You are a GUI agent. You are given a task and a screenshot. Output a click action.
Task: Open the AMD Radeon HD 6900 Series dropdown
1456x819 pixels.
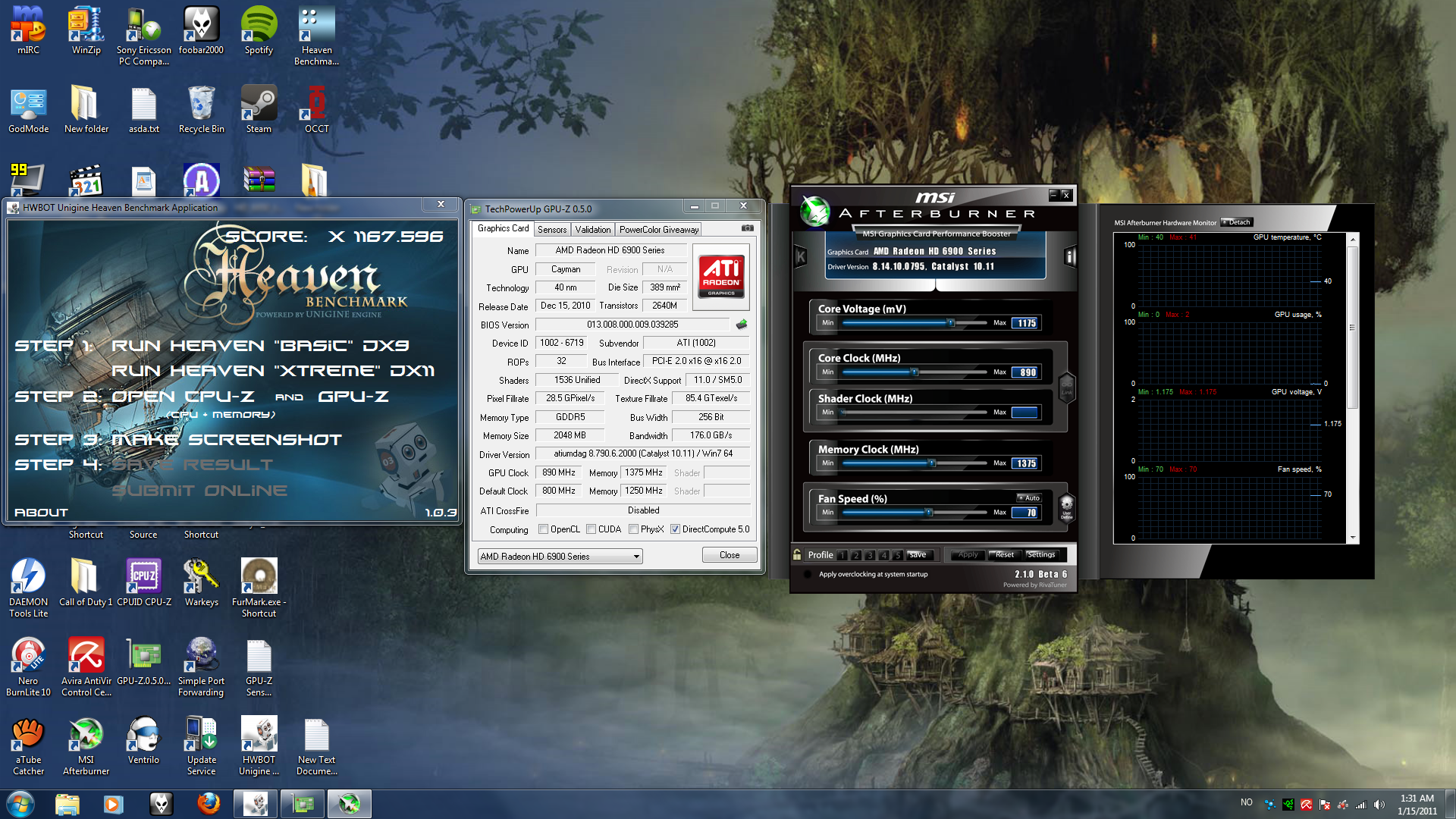coord(560,557)
